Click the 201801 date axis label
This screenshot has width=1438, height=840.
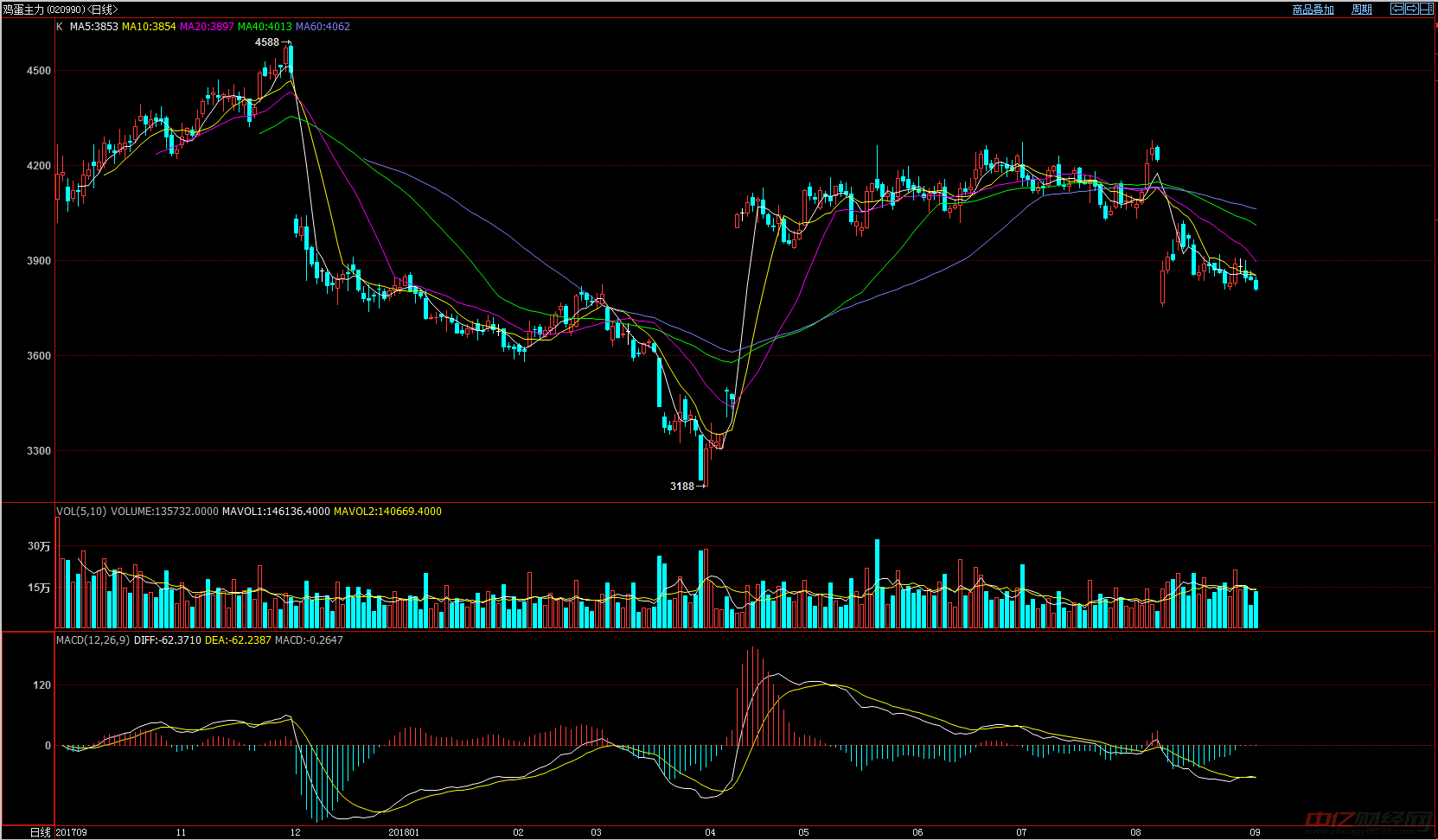coord(404,832)
